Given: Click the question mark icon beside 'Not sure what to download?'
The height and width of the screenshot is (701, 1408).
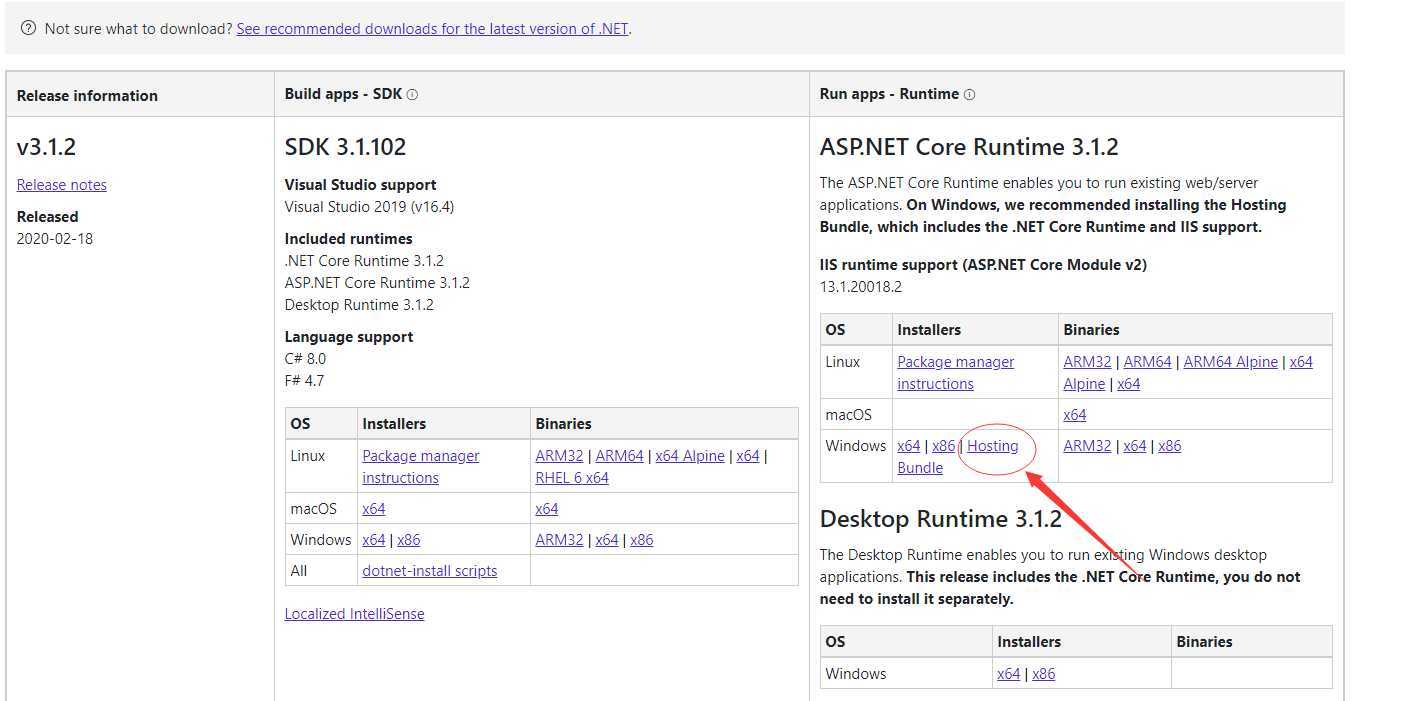Looking at the screenshot, I should (28, 28).
